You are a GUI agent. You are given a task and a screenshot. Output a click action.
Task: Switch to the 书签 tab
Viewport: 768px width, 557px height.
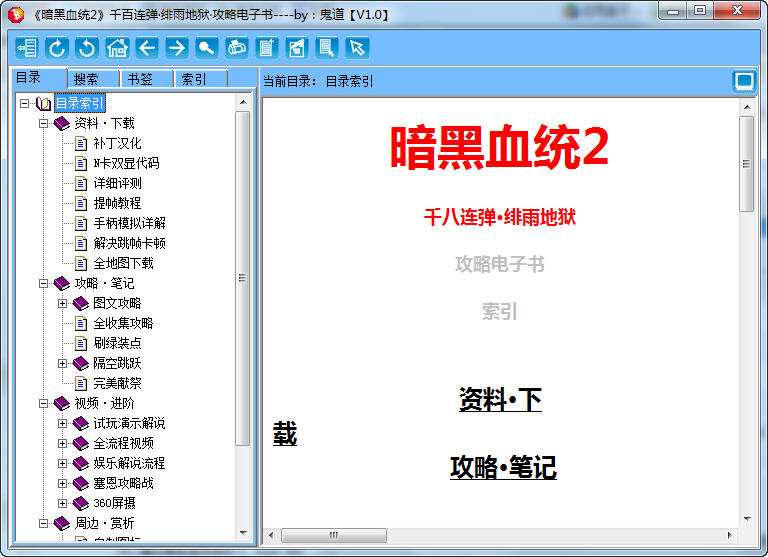tap(147, 79)
